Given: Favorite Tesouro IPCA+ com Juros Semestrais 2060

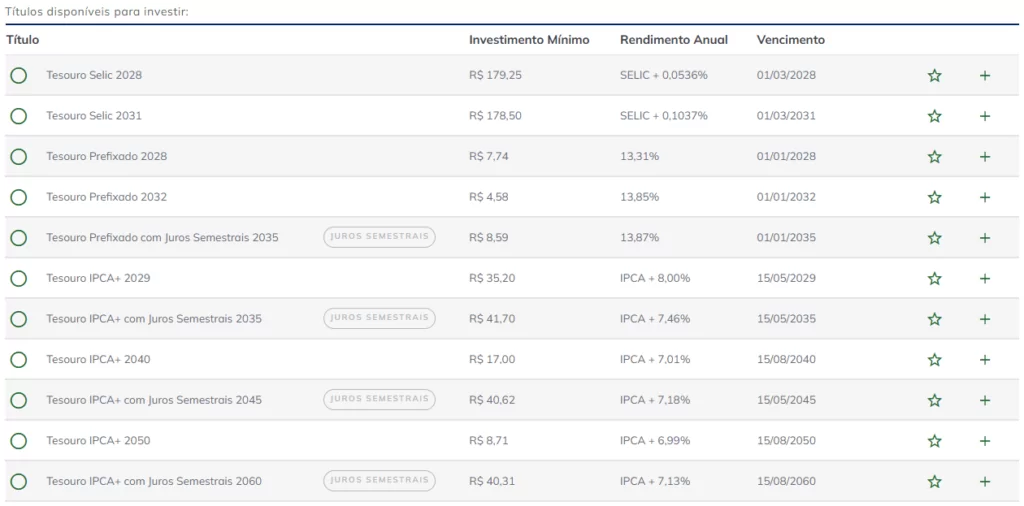Looking at the screenshot, I should click(934, 482).
